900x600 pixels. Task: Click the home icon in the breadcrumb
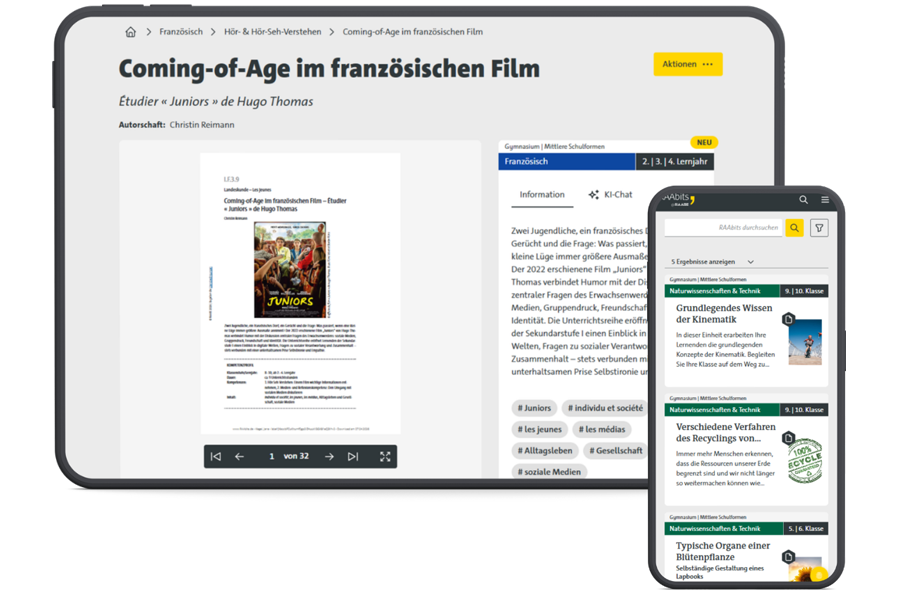pyautogui.click(x=130, y=32)
